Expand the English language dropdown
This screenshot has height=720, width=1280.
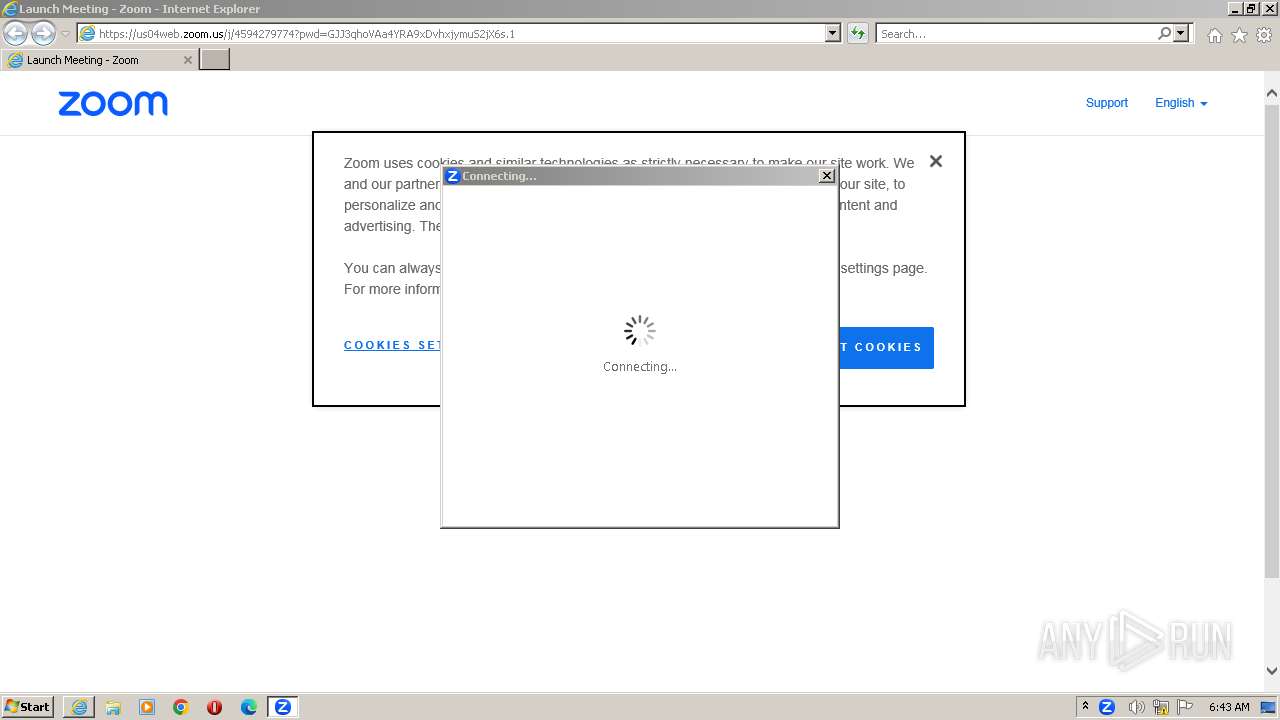(x=1181, y=103)
